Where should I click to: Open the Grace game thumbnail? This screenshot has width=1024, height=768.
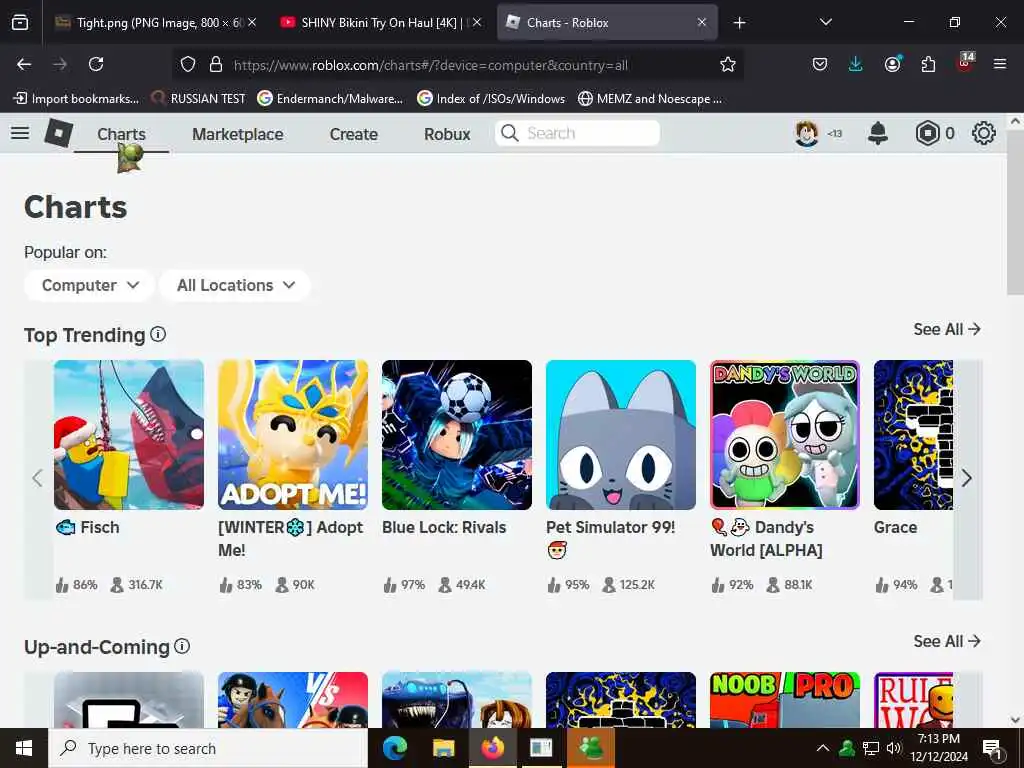click(913, 435)
